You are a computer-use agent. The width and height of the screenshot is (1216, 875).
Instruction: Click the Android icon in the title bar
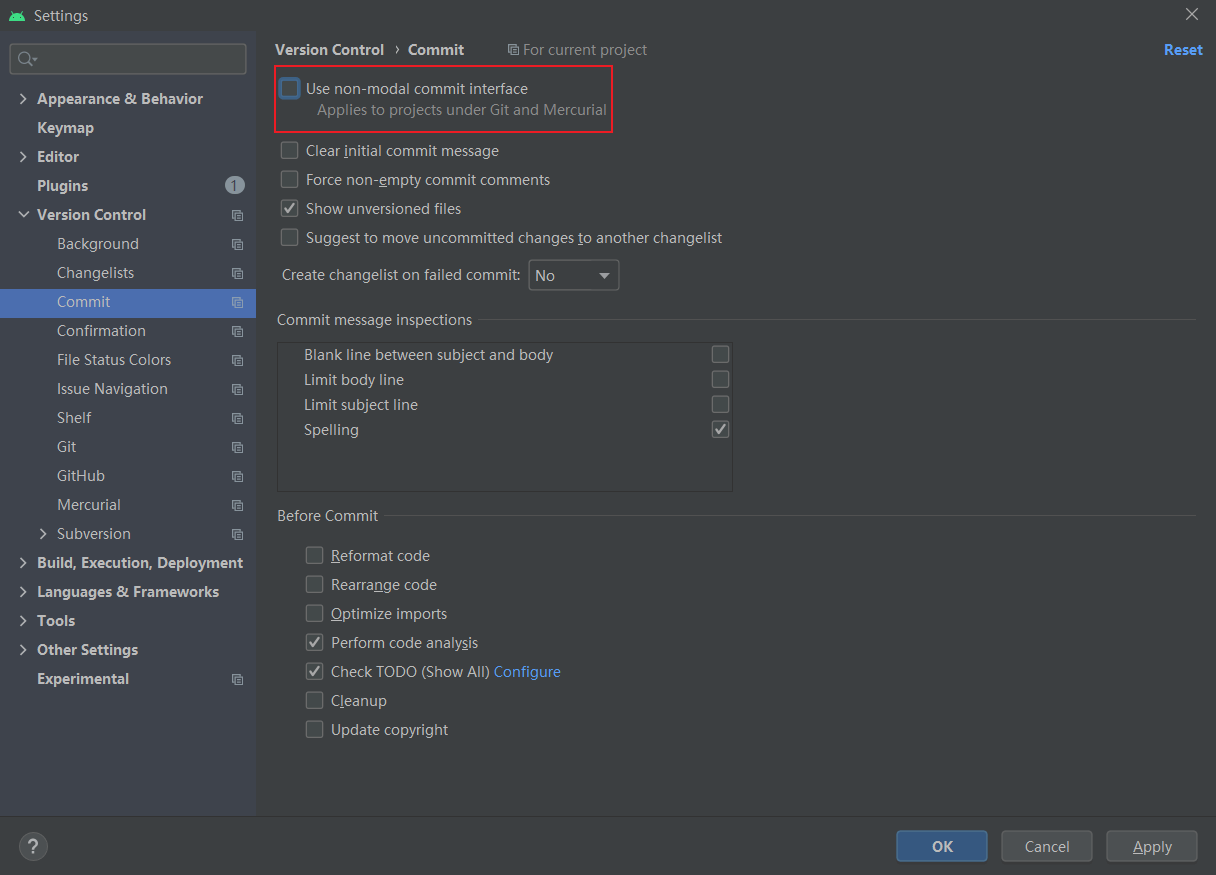(x=17, y=16)
